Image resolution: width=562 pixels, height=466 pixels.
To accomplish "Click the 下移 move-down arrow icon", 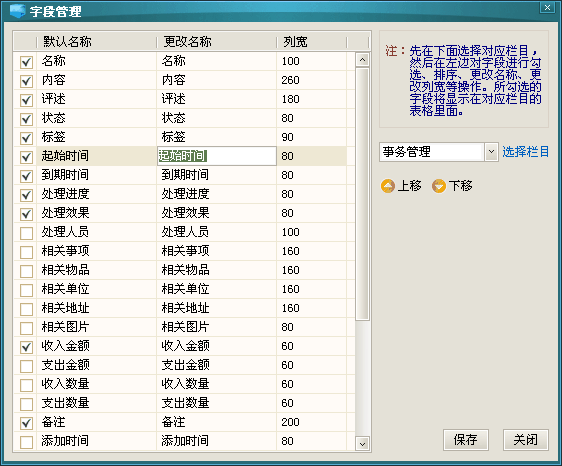I will tap(439, 186).
